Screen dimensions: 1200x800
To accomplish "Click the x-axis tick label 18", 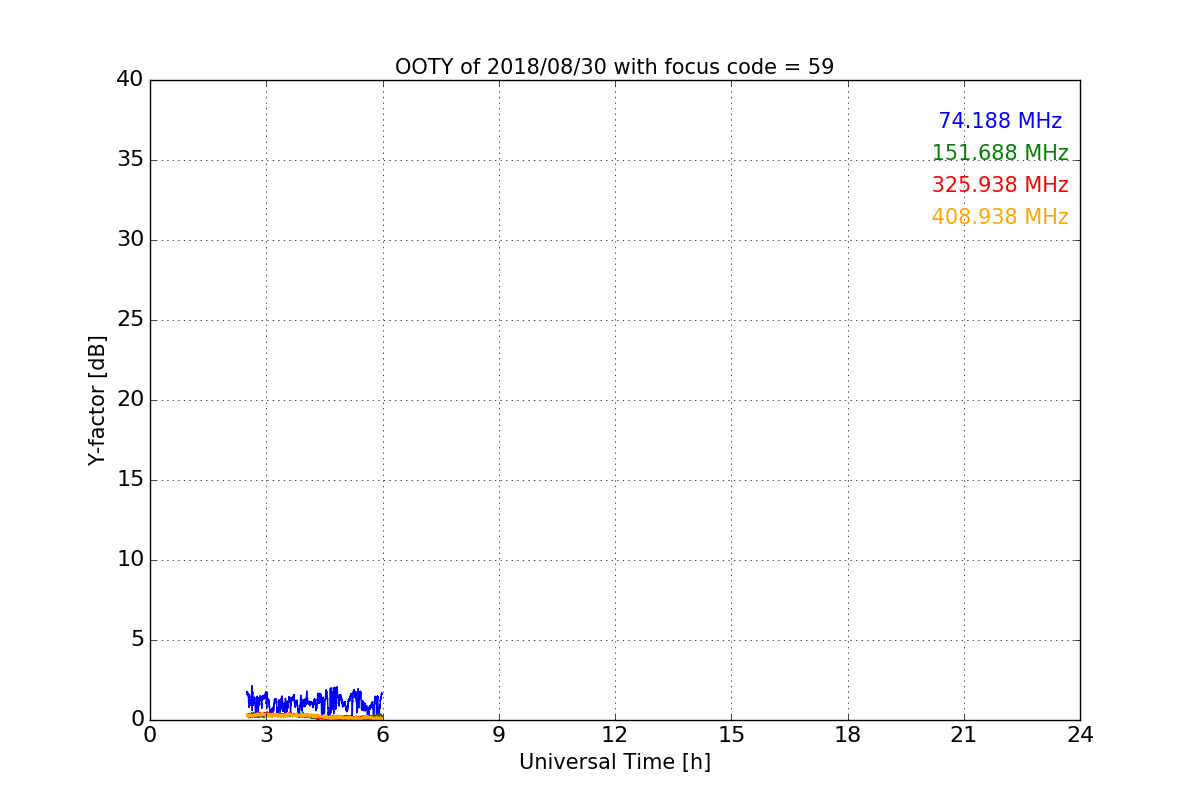I will 848,735.
